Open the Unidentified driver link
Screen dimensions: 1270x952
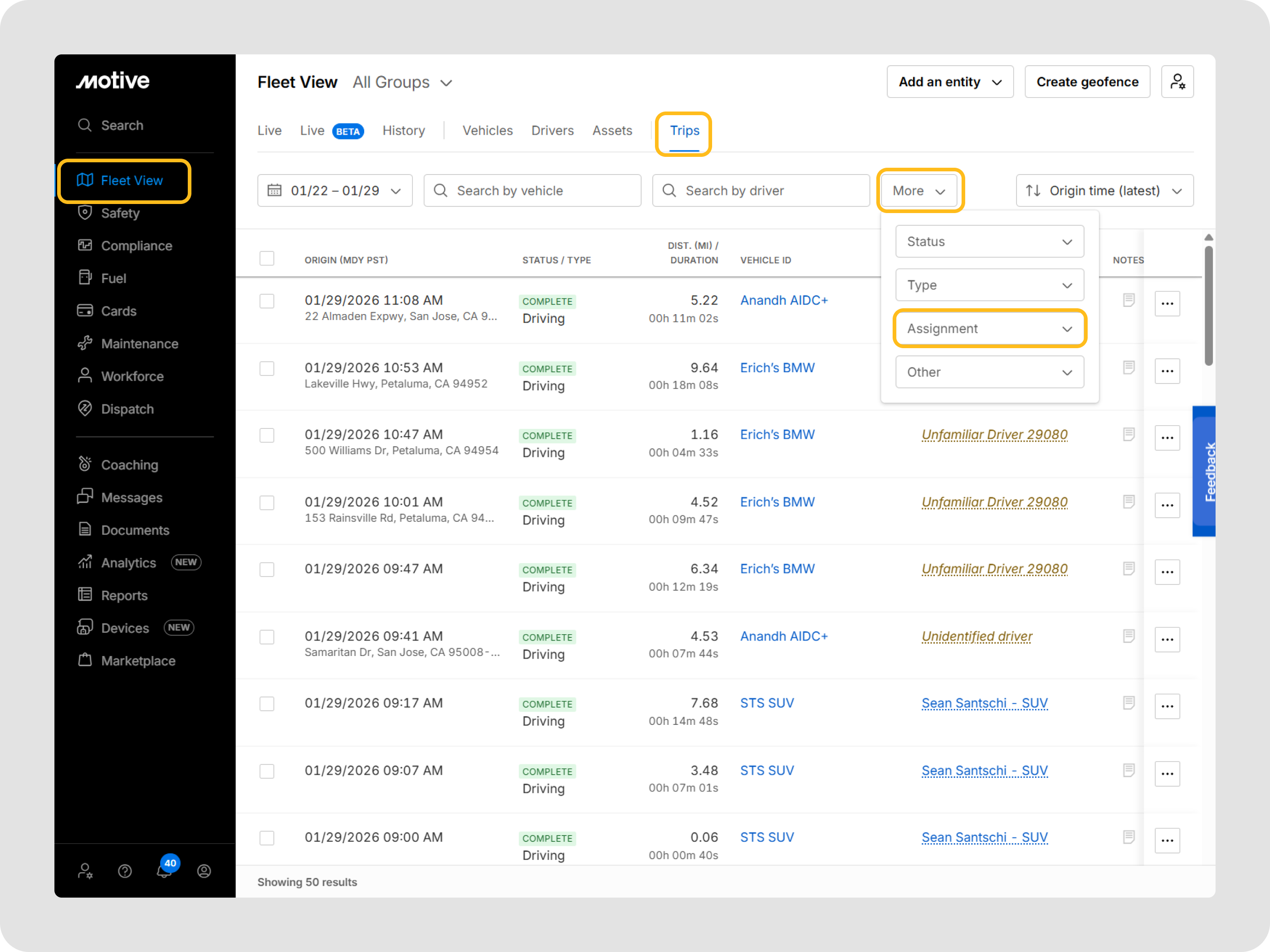[x=977, y=636]
